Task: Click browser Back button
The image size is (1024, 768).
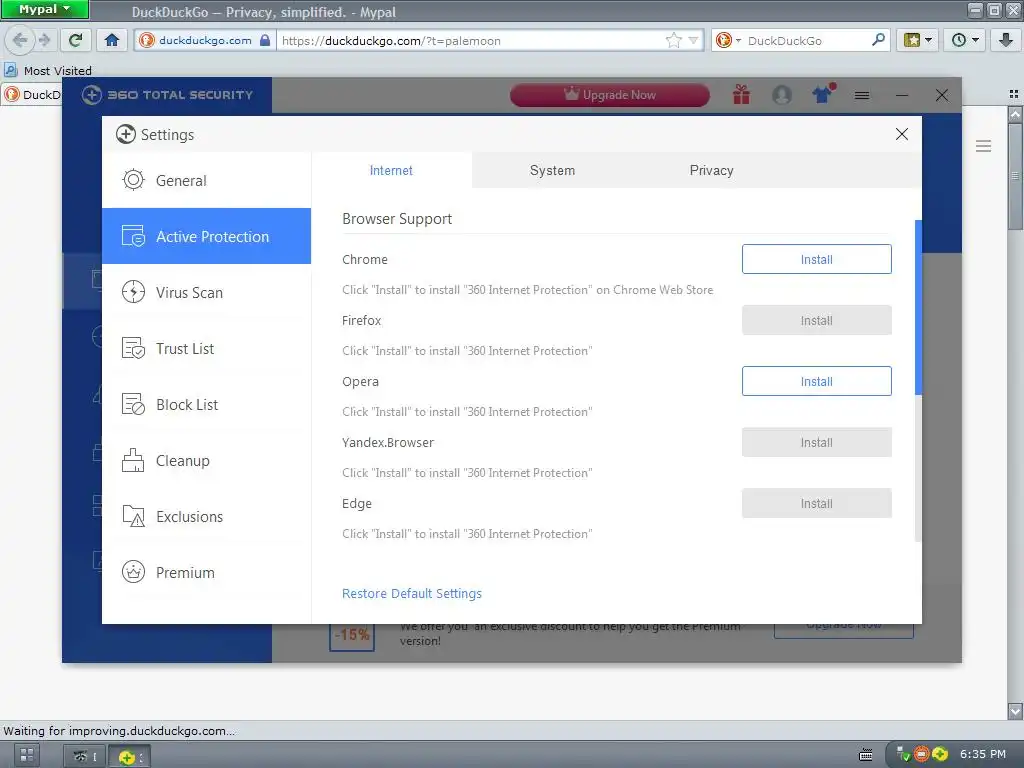Action: pos(20,40)
